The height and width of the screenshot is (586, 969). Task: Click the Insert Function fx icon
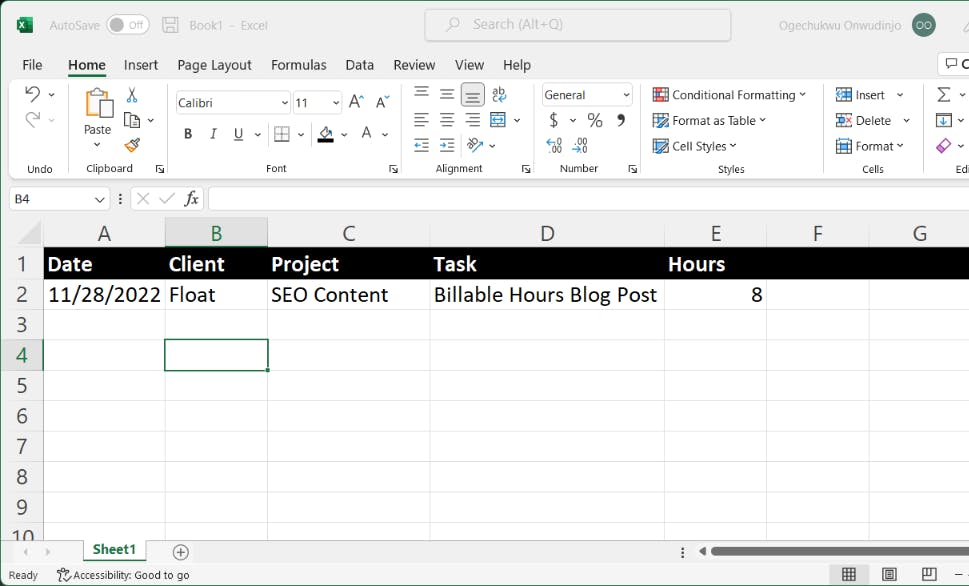pos(191,199)
